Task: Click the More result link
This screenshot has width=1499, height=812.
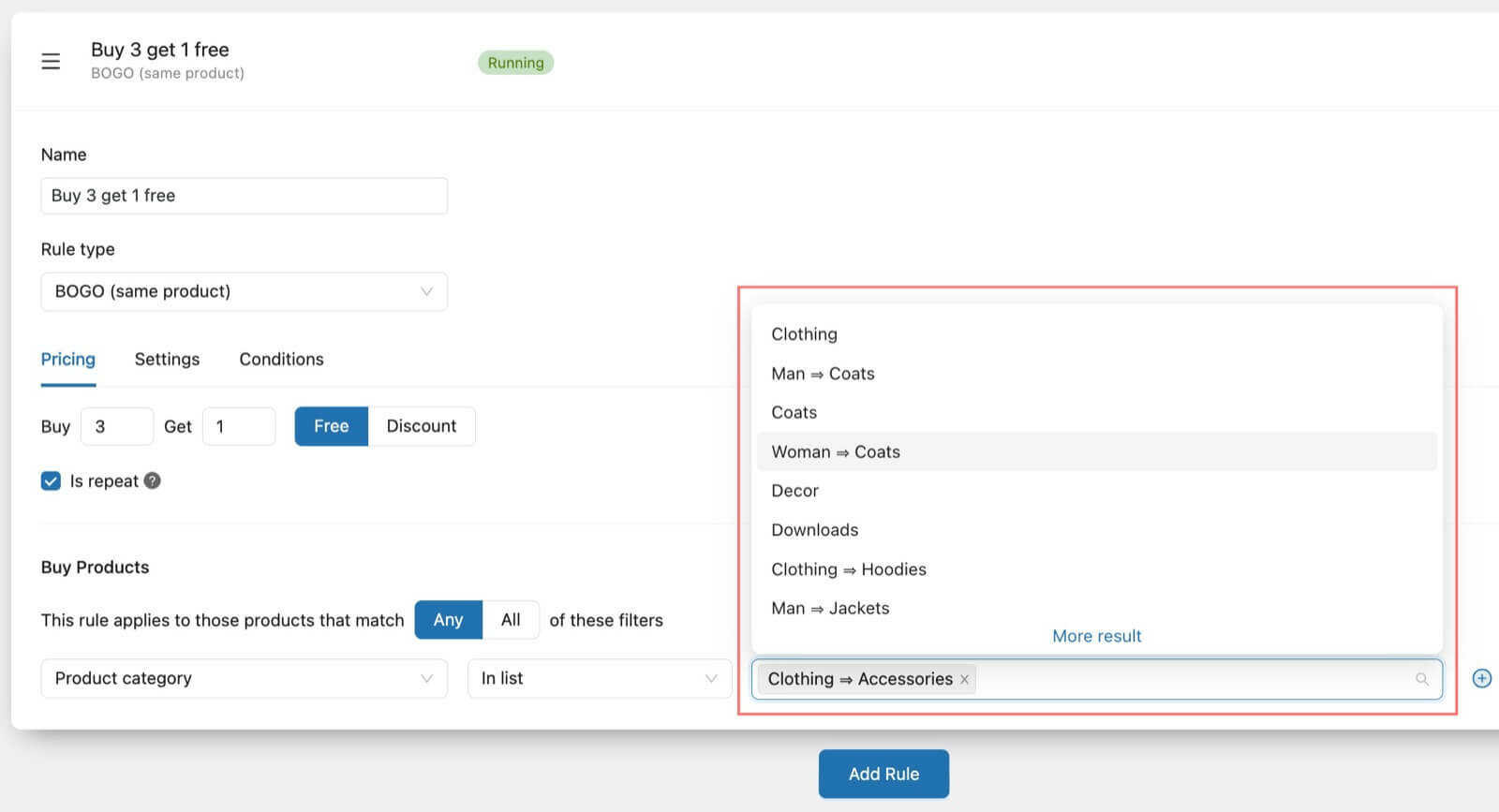Action: tap(1096, 636)
